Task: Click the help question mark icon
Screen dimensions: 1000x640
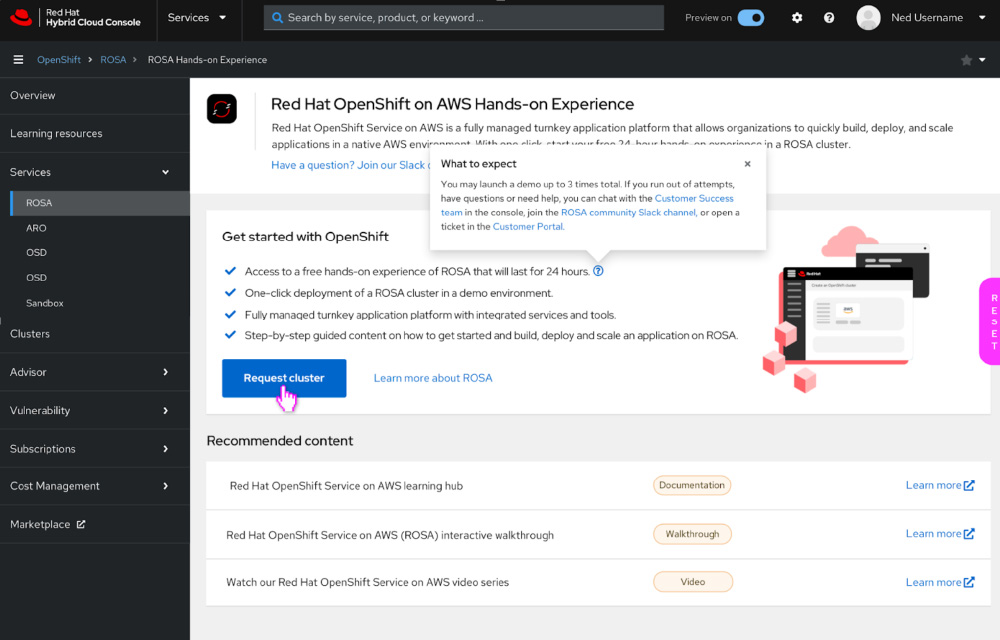Action: tap(829, 18)
